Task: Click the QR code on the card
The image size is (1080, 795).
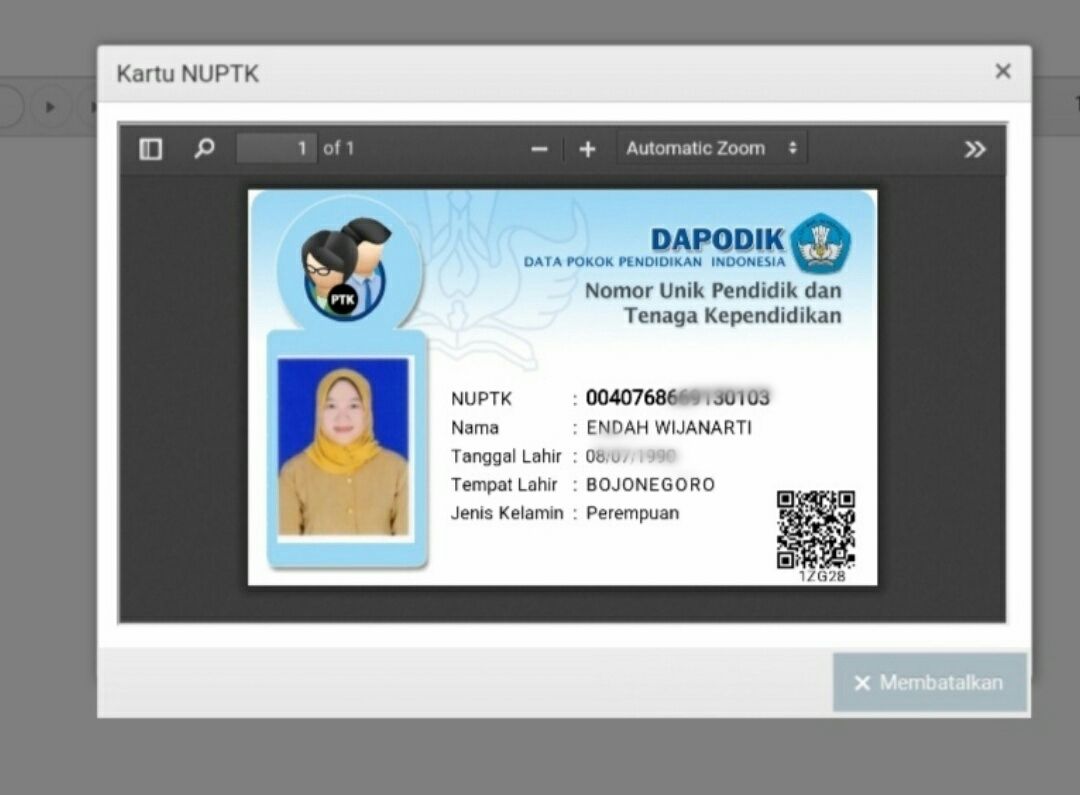Action: tap(816, 529)
